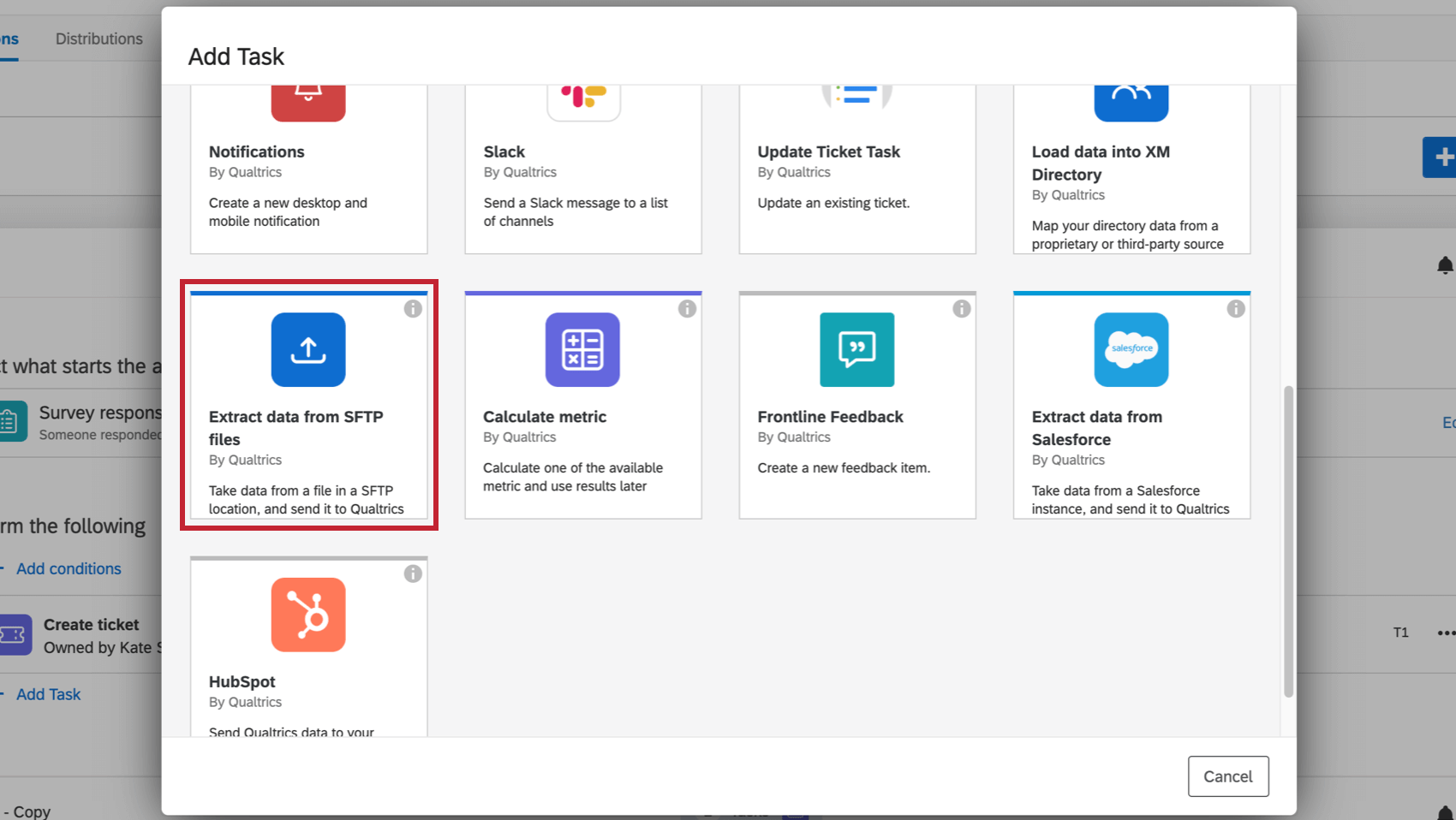Pick the Load data into XM Directory icon
This screenshot has width=1456, height=820.
[1131, 104]
